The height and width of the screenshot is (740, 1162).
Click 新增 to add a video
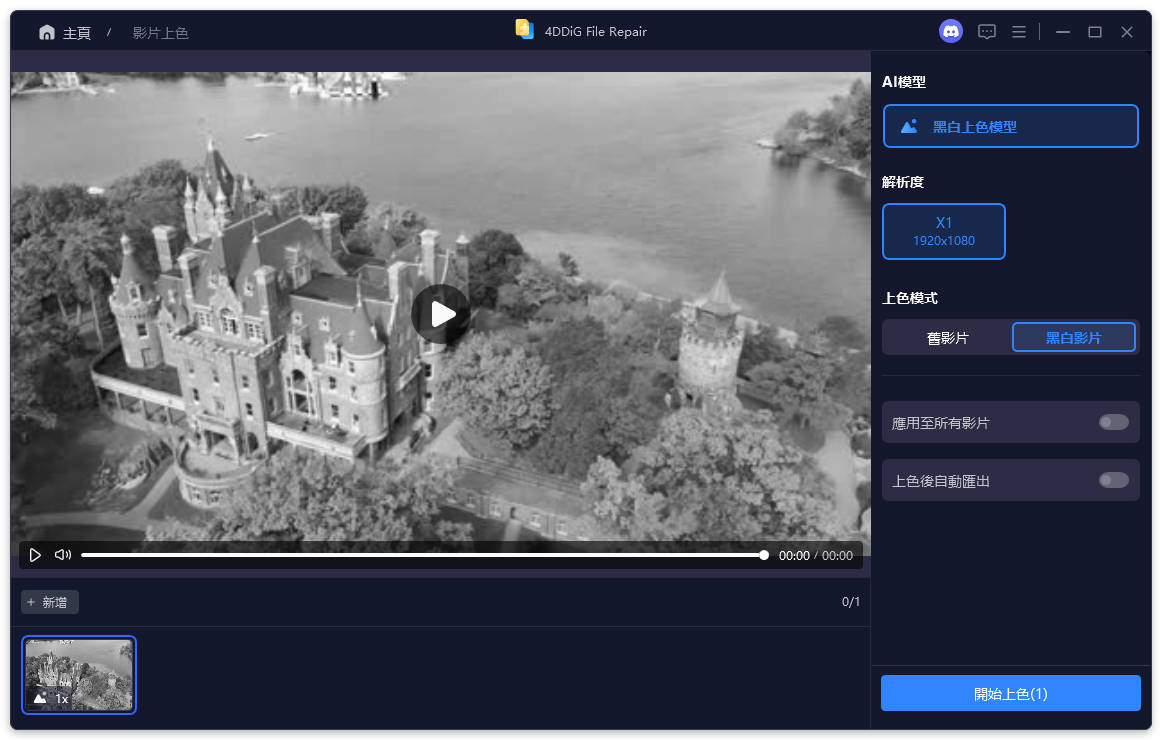[49, 601]
